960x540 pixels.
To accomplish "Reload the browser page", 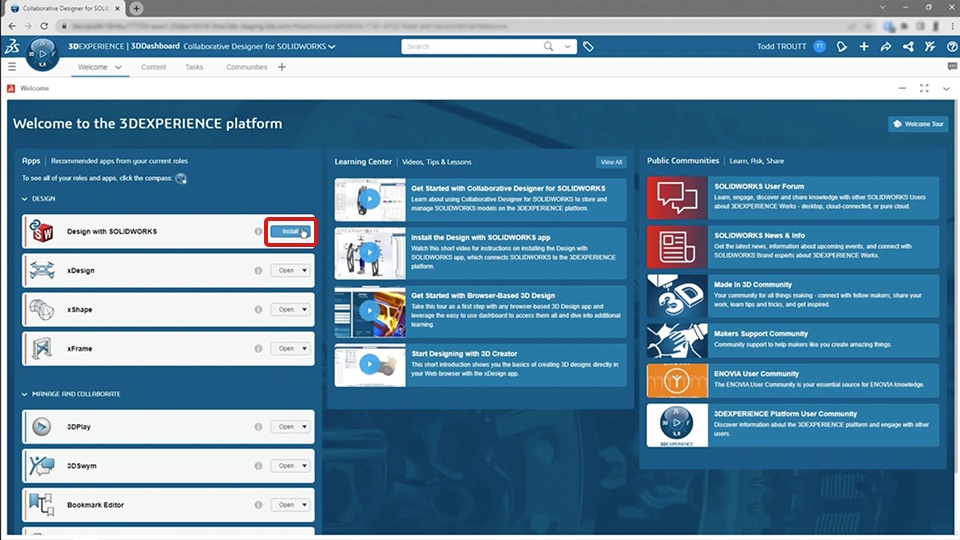I will click(44, 26).
